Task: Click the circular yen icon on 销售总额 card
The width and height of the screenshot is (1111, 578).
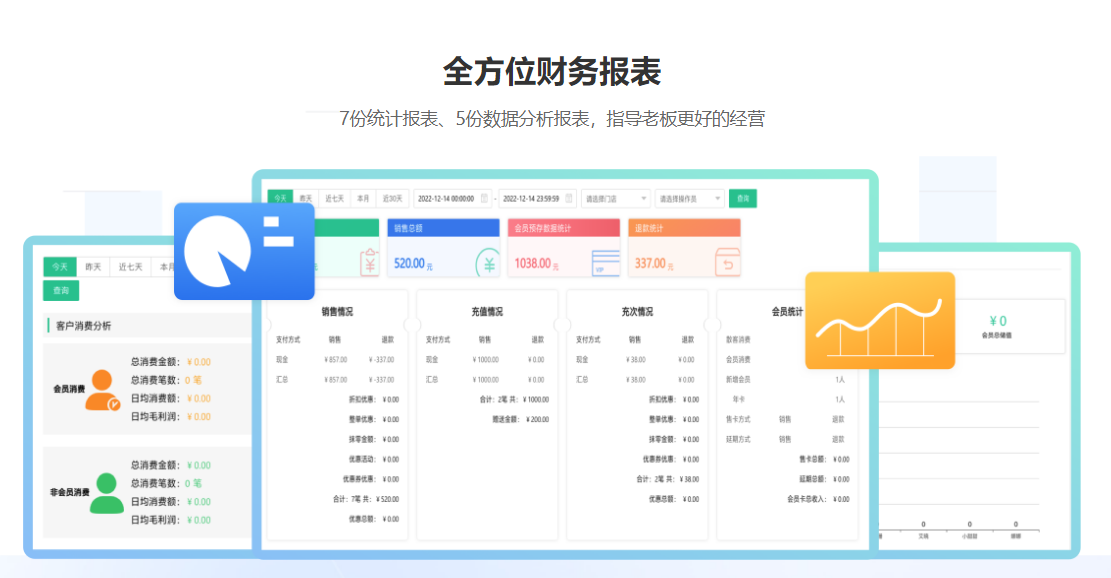Action: click(x=488, y=264)
